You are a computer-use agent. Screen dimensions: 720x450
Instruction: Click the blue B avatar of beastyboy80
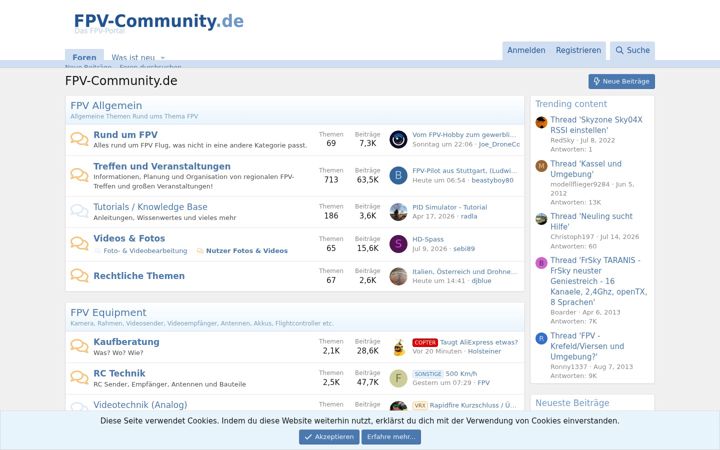[x=398, y=175]
